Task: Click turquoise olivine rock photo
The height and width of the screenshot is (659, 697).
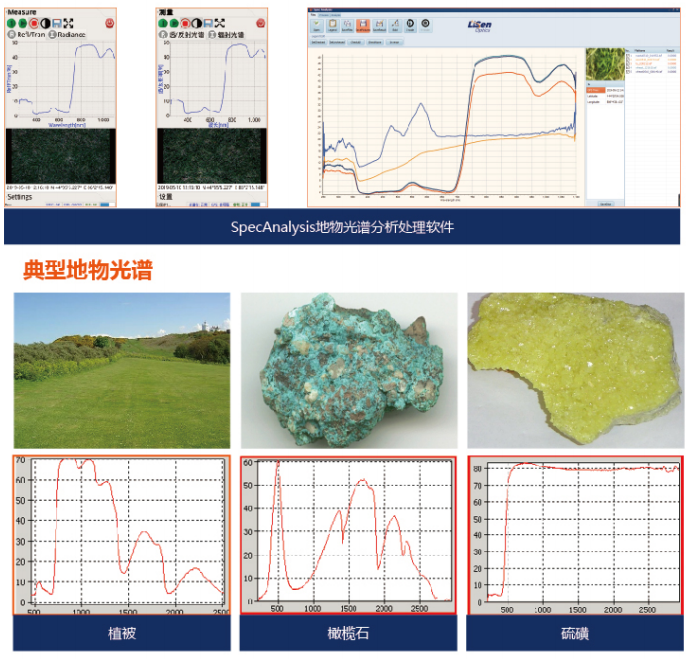Action: click(349, 370)
